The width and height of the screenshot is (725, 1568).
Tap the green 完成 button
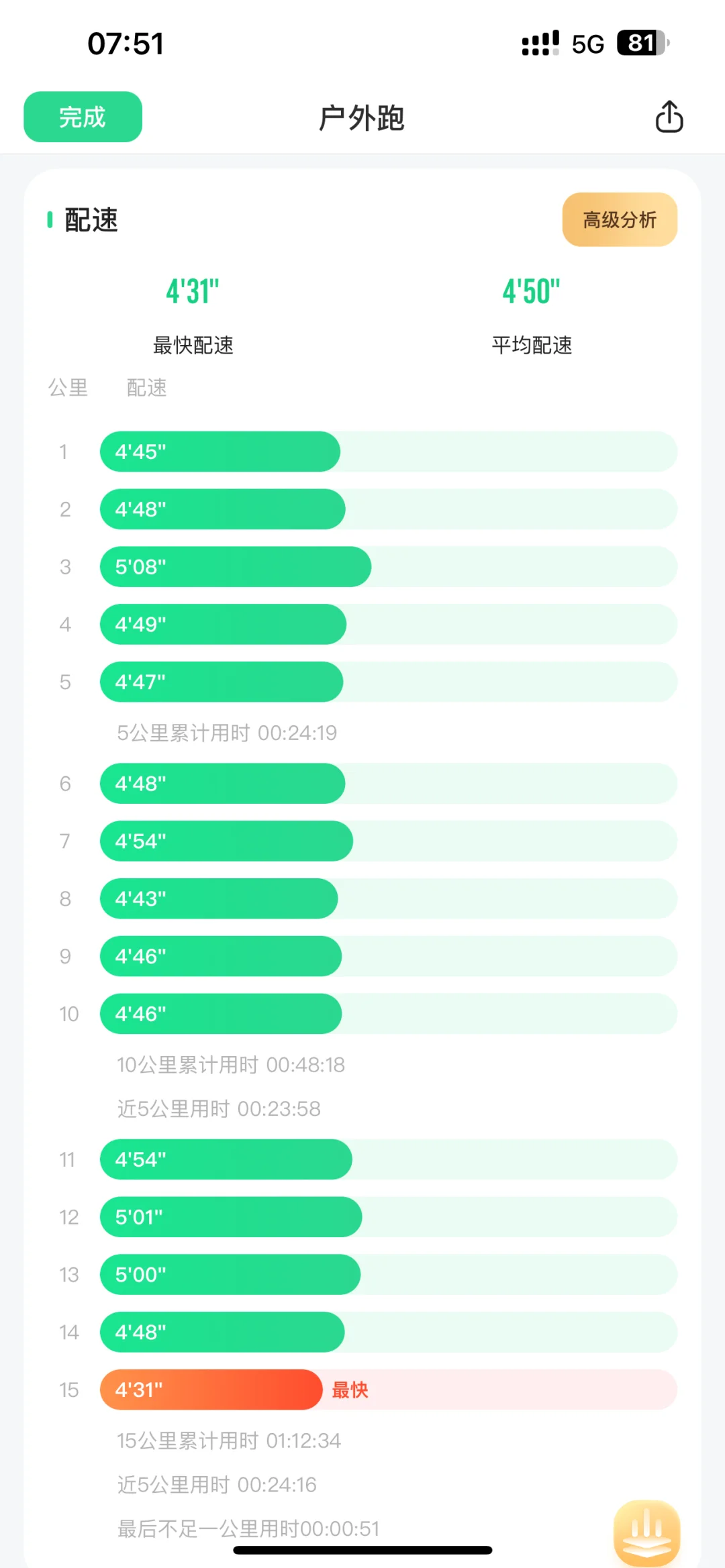[83, 117]
